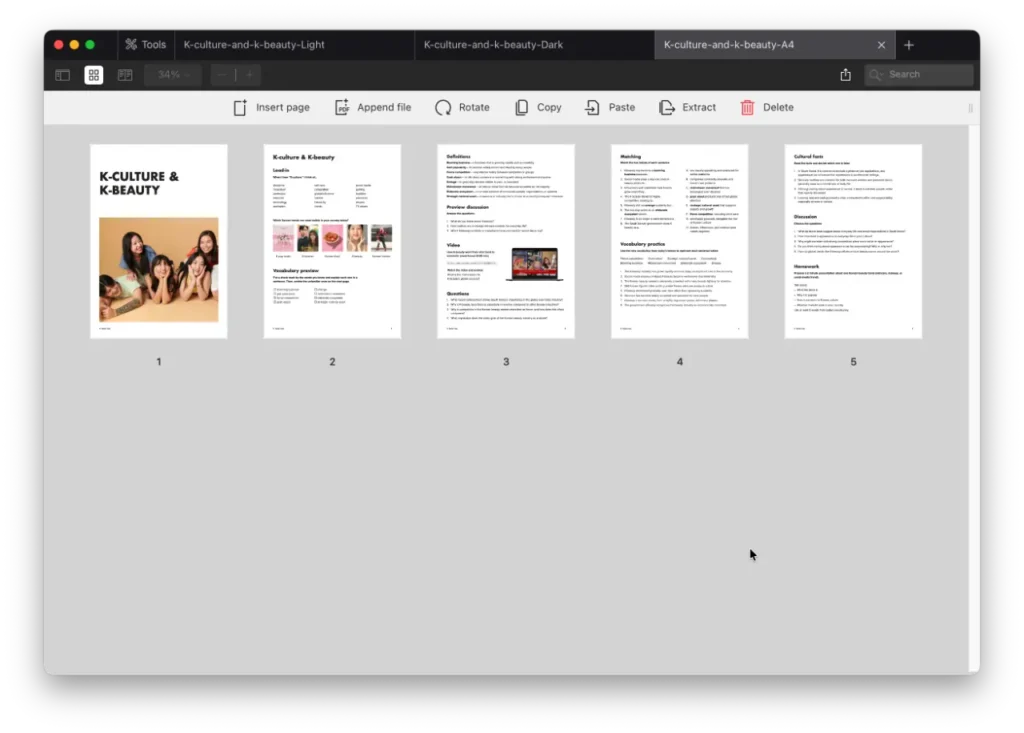Switch to K-culture-and-k-beauty-Light tab

[294, 45]
